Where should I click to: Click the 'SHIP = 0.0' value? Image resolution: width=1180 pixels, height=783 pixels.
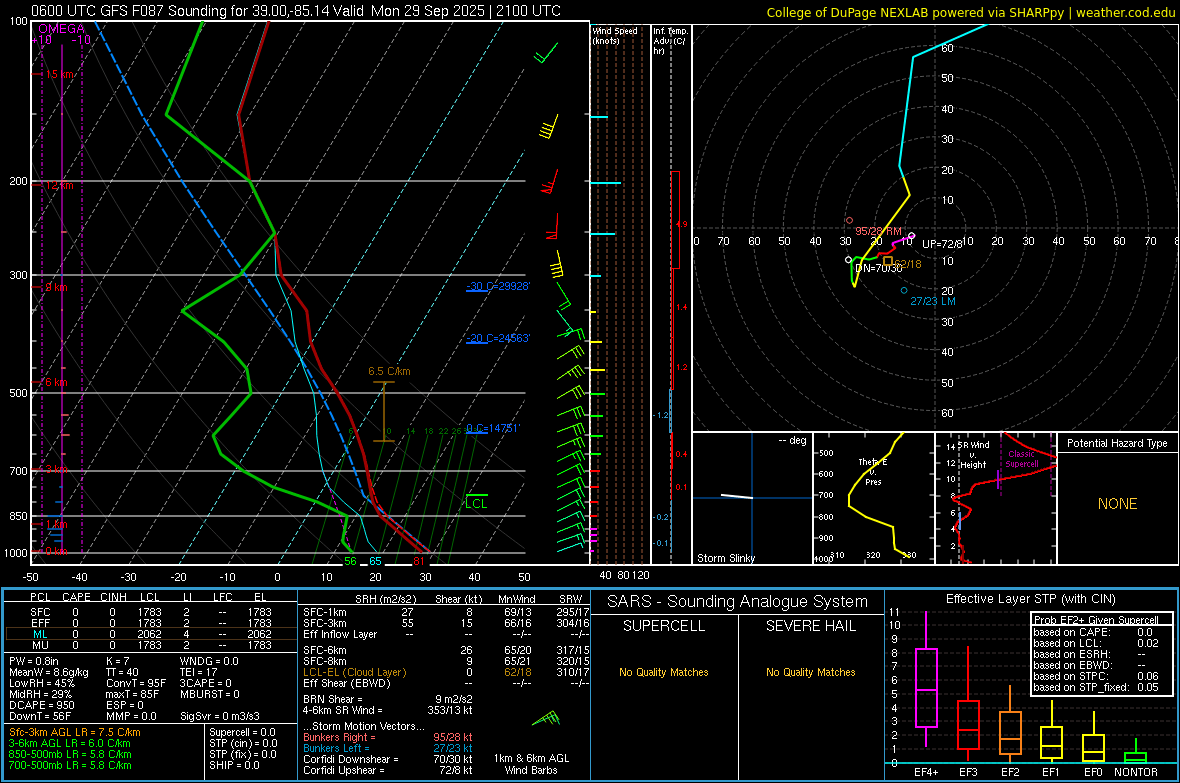pos(234,765)
